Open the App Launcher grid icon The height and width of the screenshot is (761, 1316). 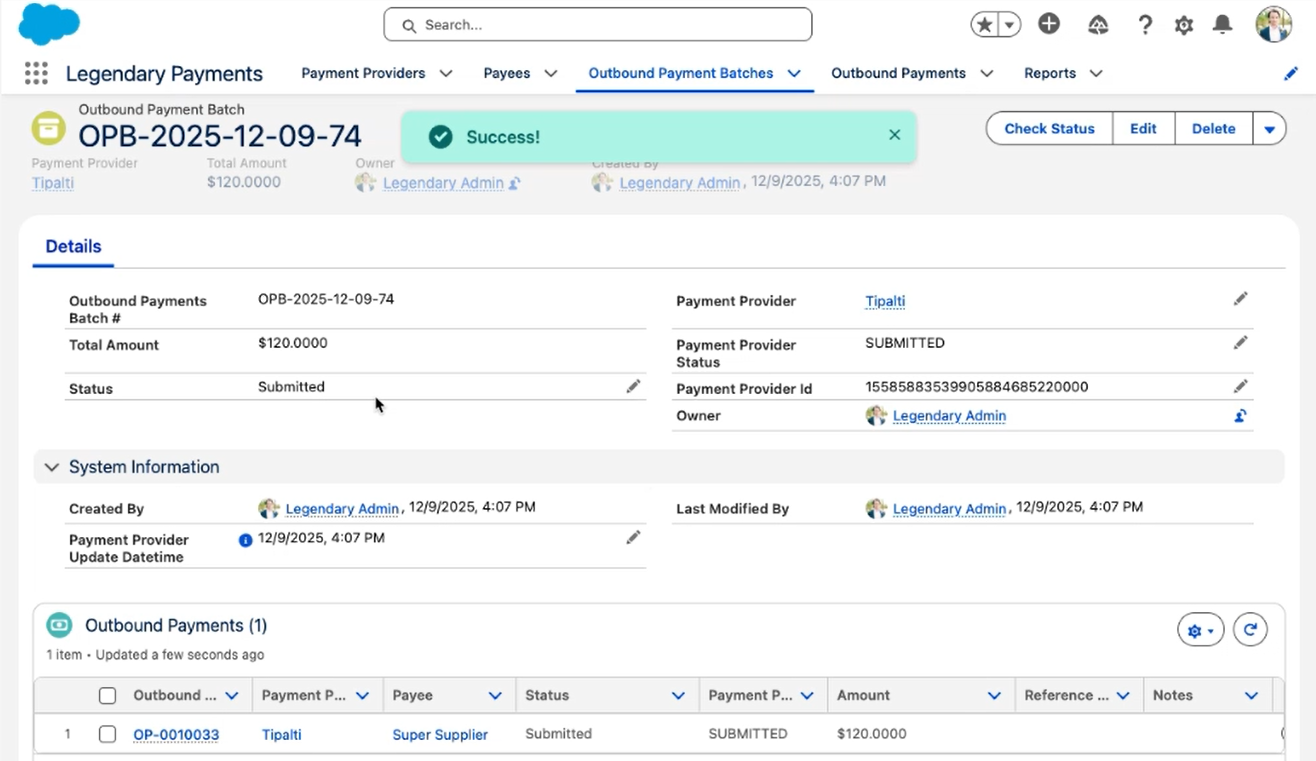point(36,73)
